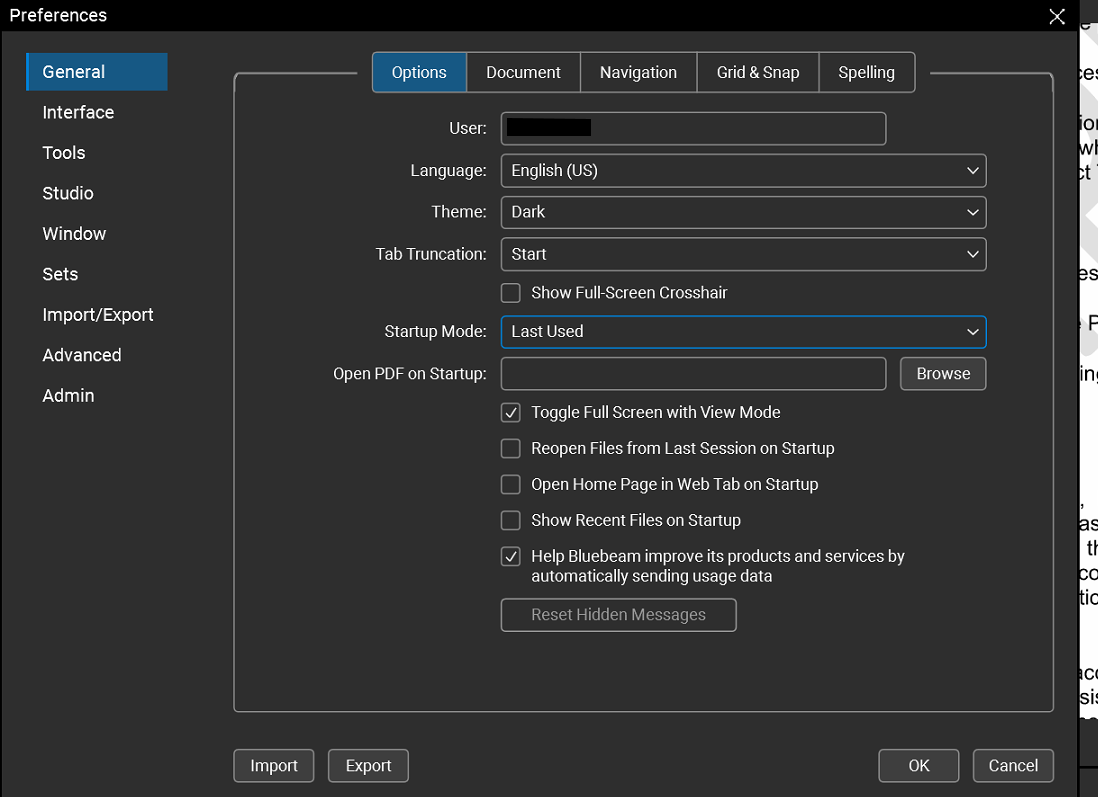Switch to the Document tab
The image size is (1098, 797).
[x=523, y=72]
